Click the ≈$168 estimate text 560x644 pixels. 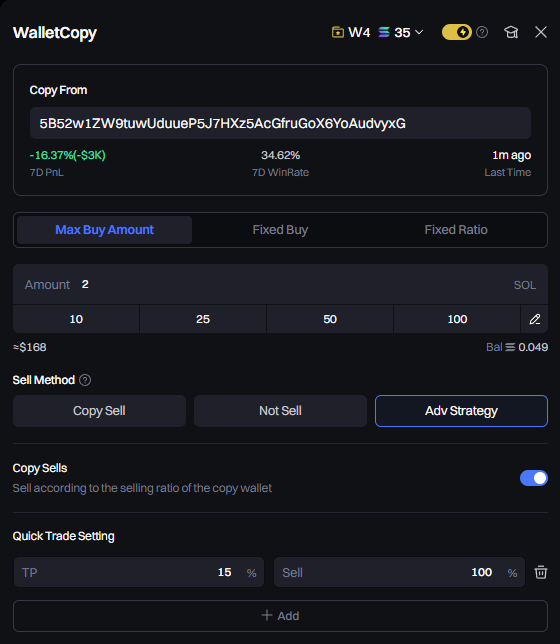(x=30, y=347)
